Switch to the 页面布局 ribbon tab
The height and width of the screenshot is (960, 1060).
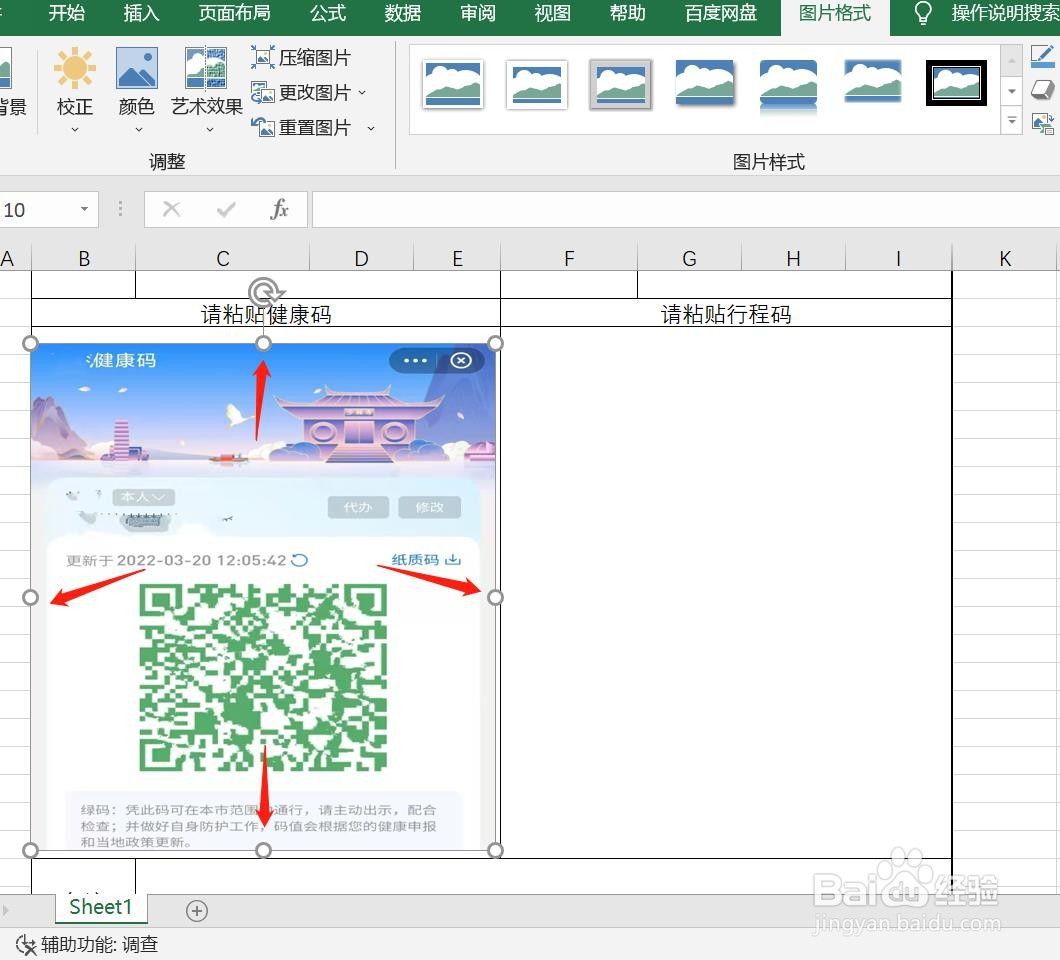[x=235, y=13]
